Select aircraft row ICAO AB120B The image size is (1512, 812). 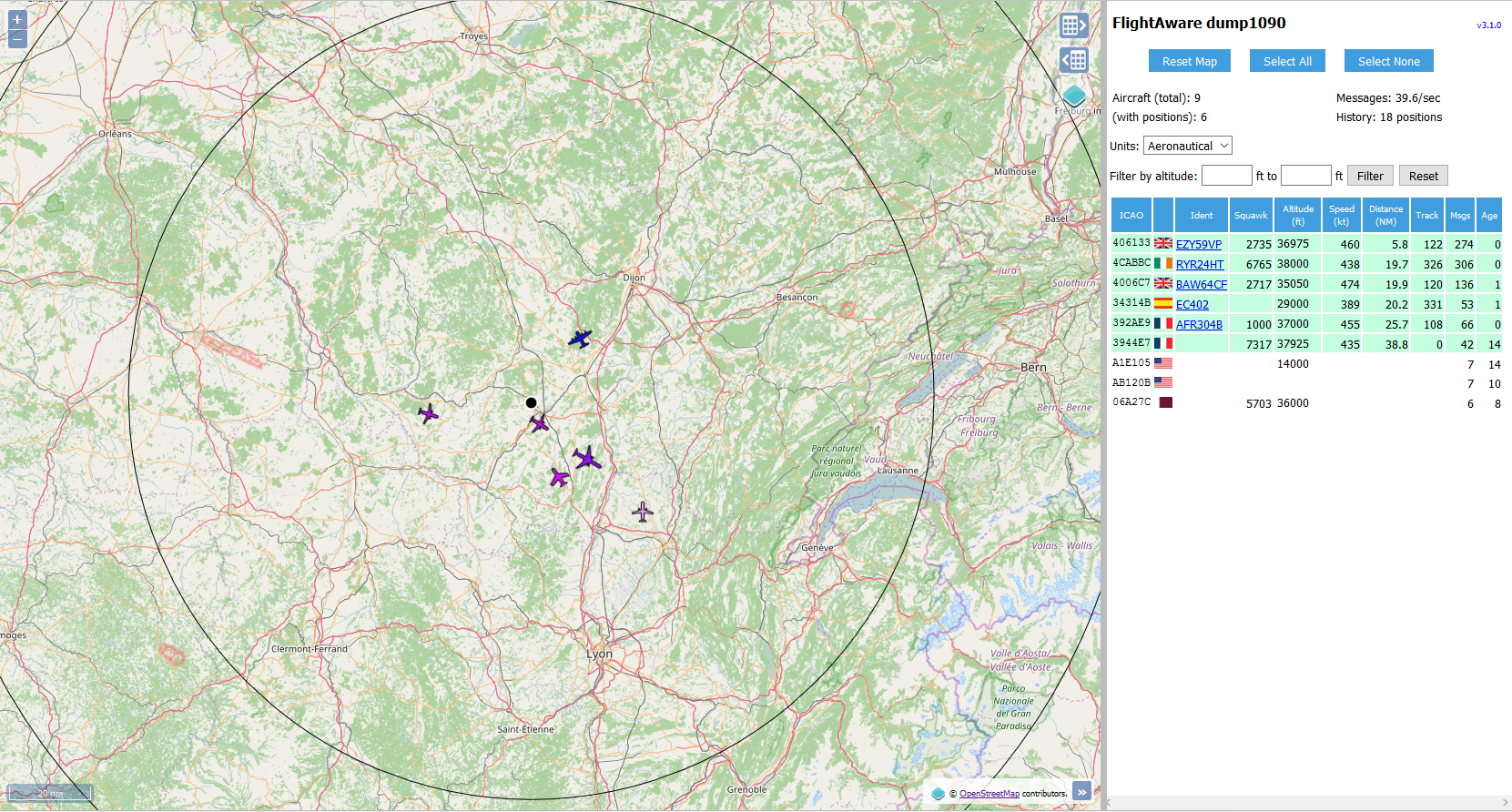click(x=1306, y=383)
